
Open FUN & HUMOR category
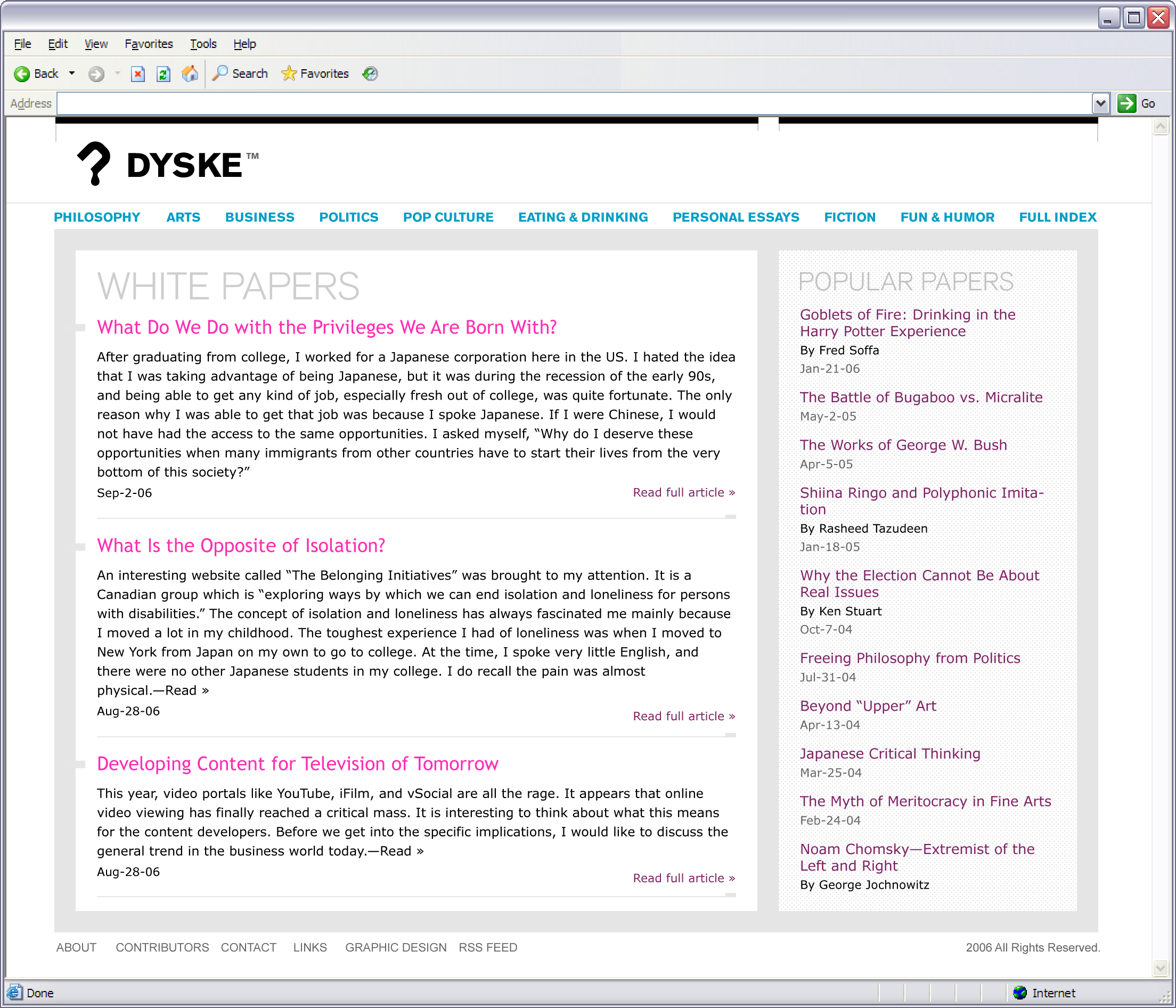(x=948, y=217)
